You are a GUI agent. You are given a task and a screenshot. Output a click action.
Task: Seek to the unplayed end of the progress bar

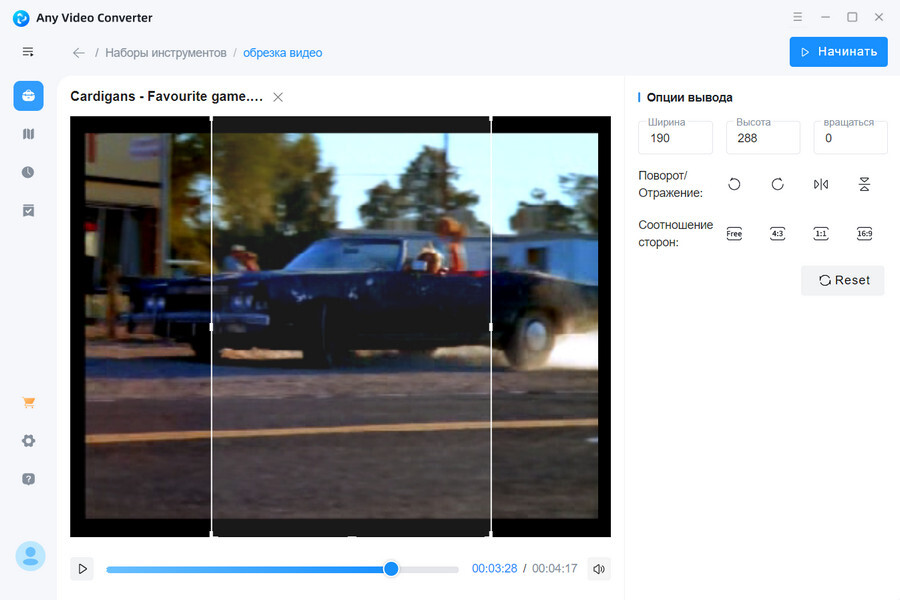429,570
